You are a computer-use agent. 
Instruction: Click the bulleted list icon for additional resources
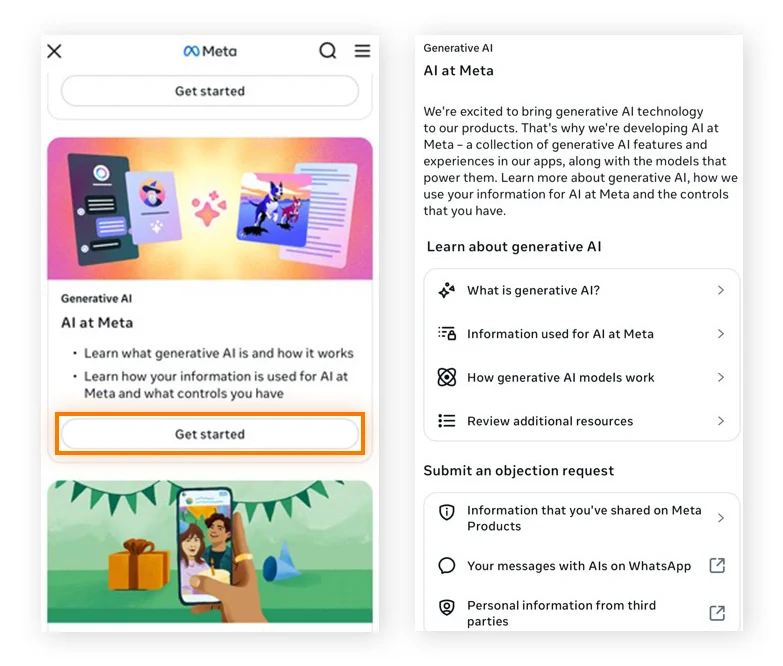point(446,421)
